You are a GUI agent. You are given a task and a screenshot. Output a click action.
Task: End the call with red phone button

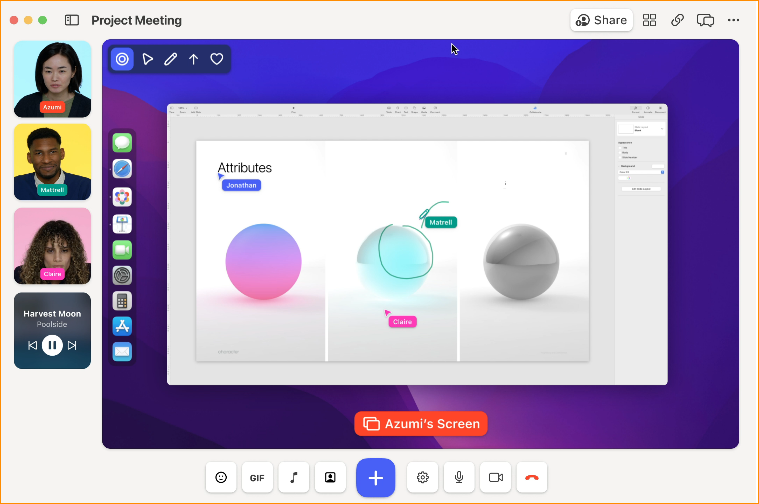pos(532,477)
